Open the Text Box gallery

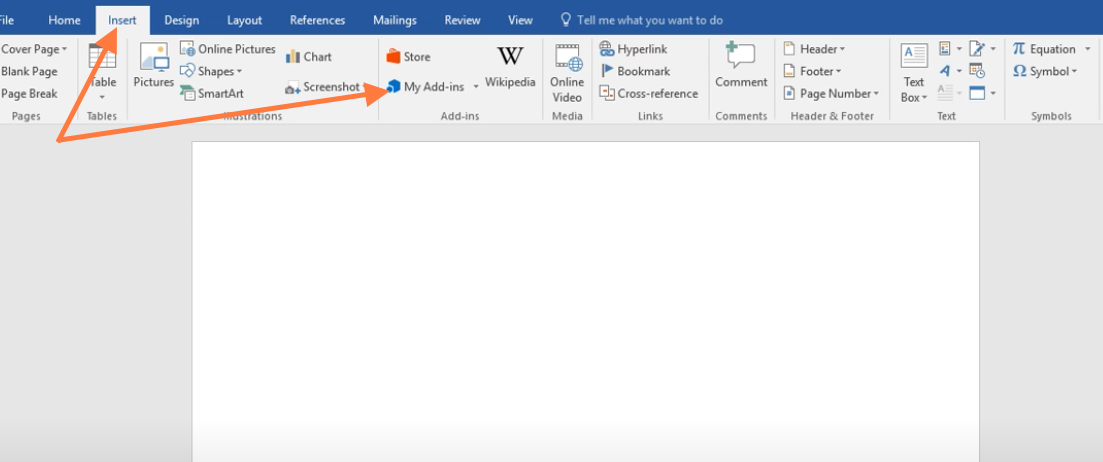tap(914, 73)
